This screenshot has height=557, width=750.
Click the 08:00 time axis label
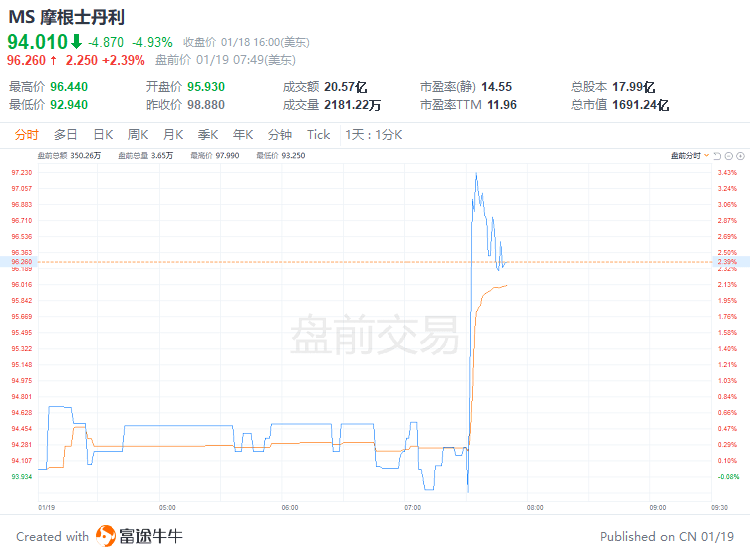pos(535,507)
